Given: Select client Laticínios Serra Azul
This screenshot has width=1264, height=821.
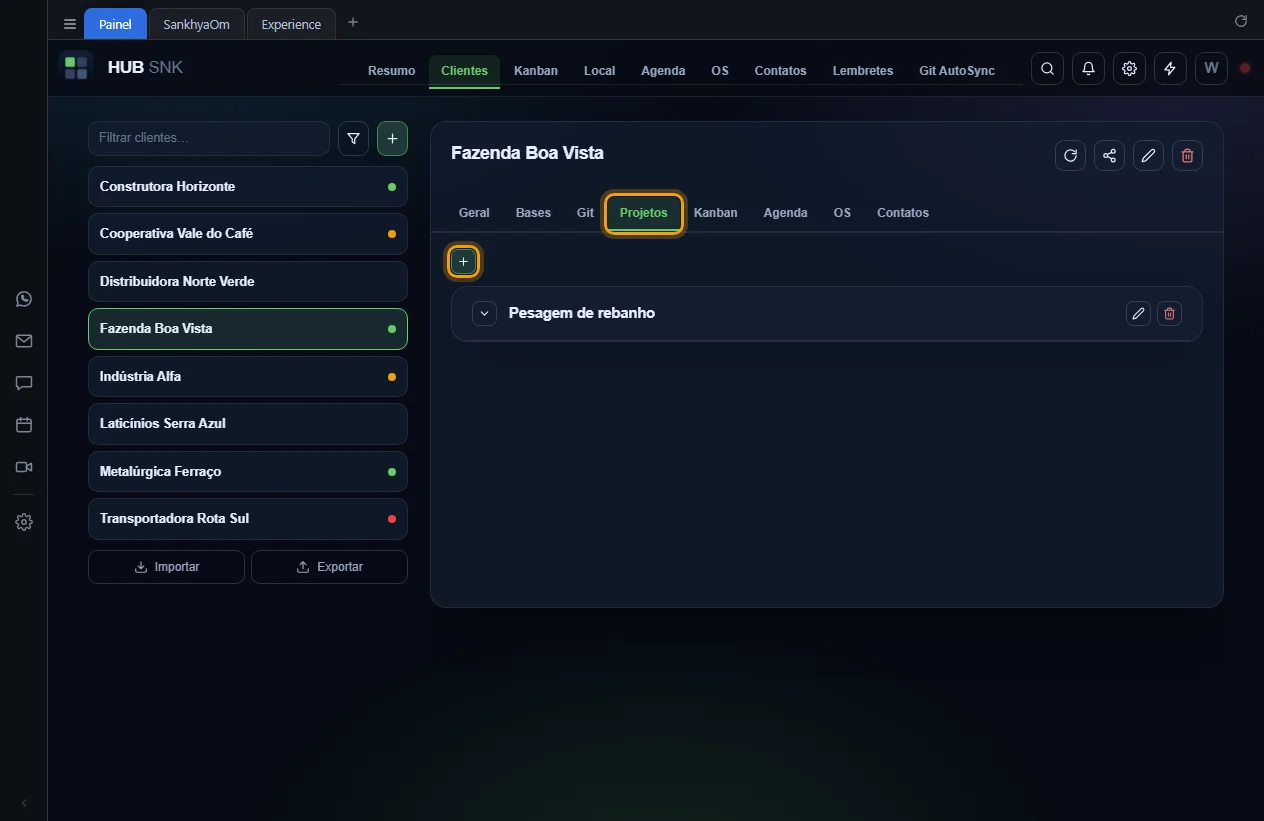Looking at the screenshot, I should (248, 424).
